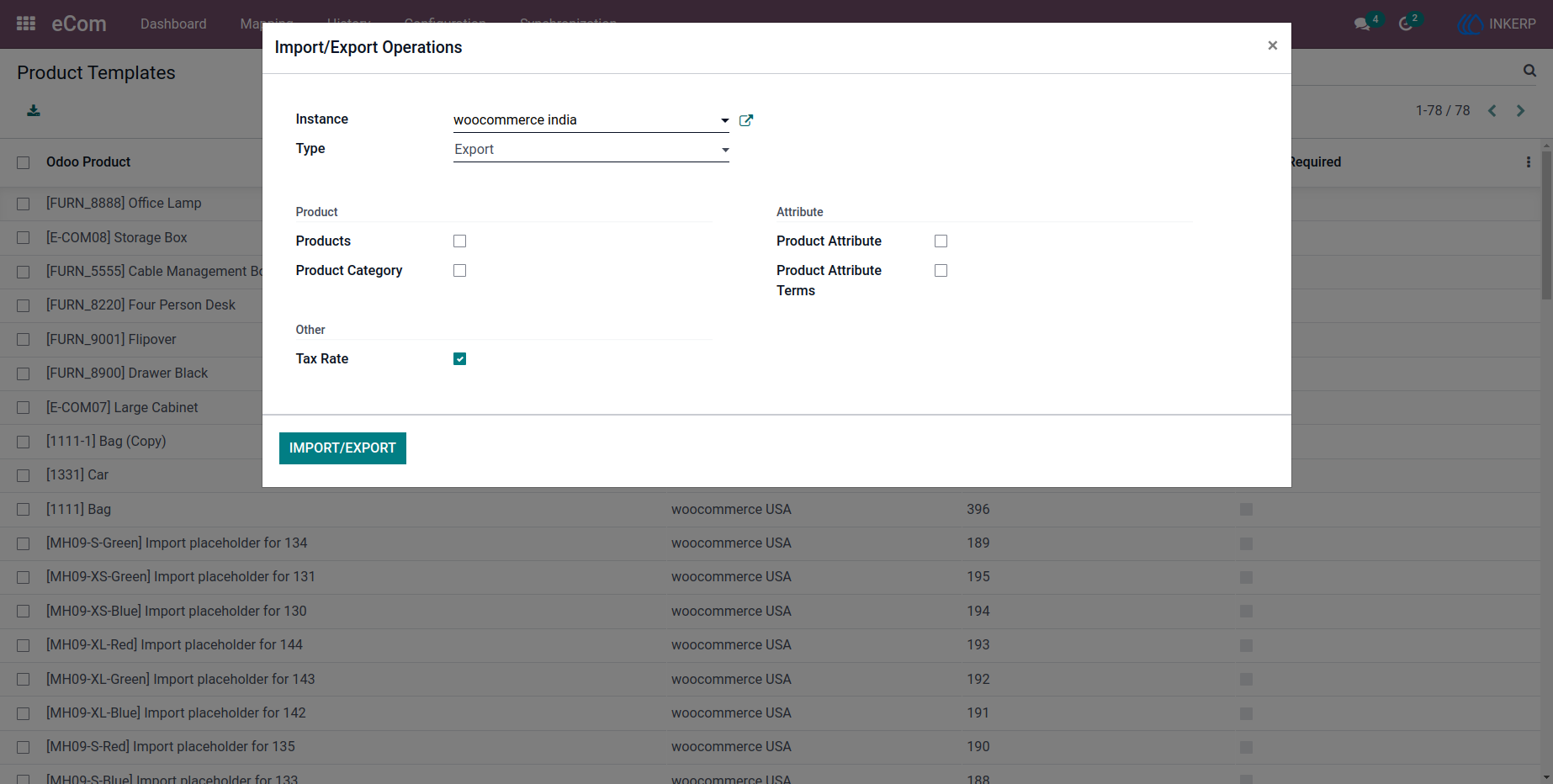1553x784 pixels.
Task: Select all rows with header checkbox
Action: pos(24,162)
